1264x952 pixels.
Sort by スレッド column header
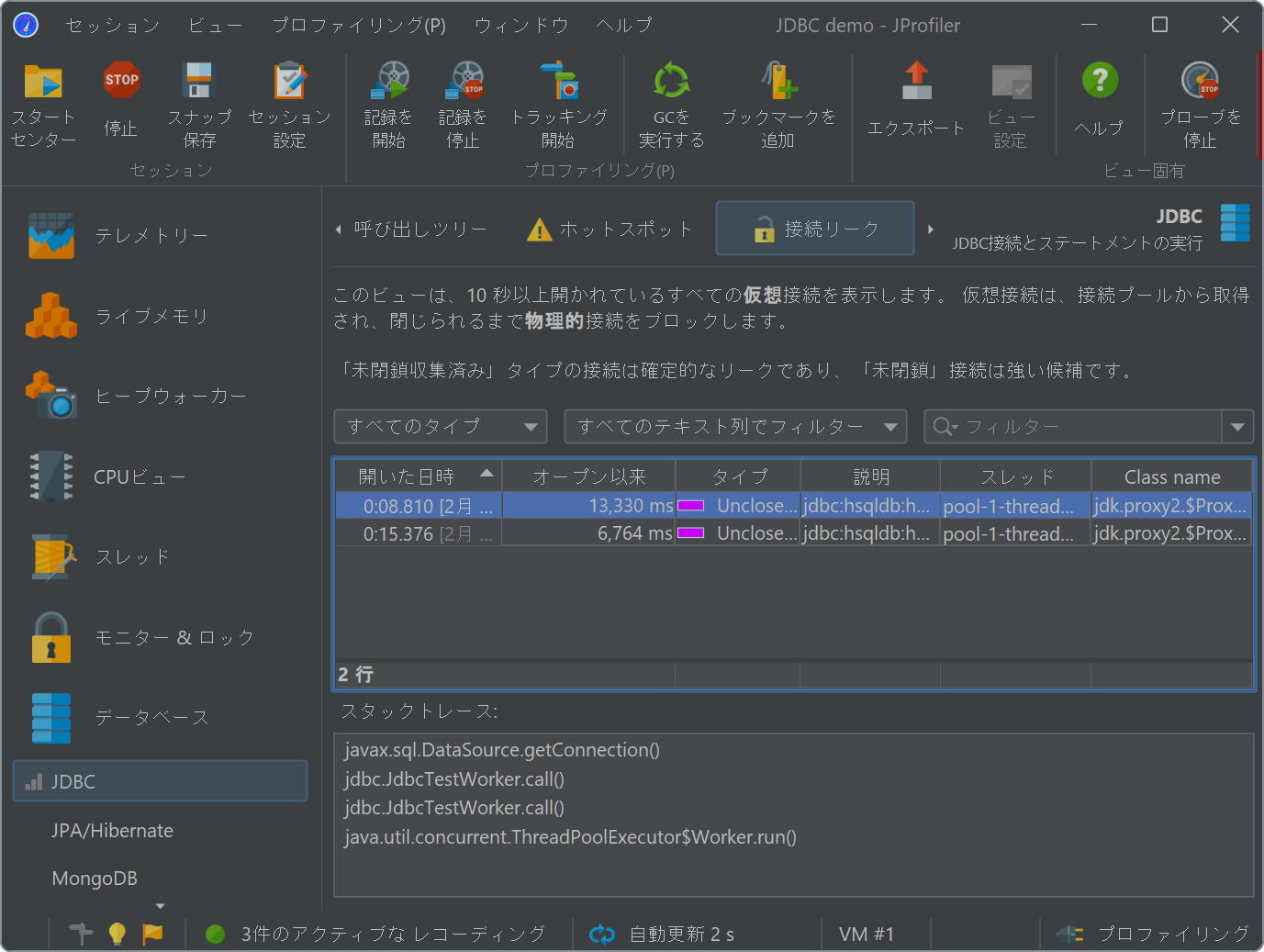click(1016, 476)
